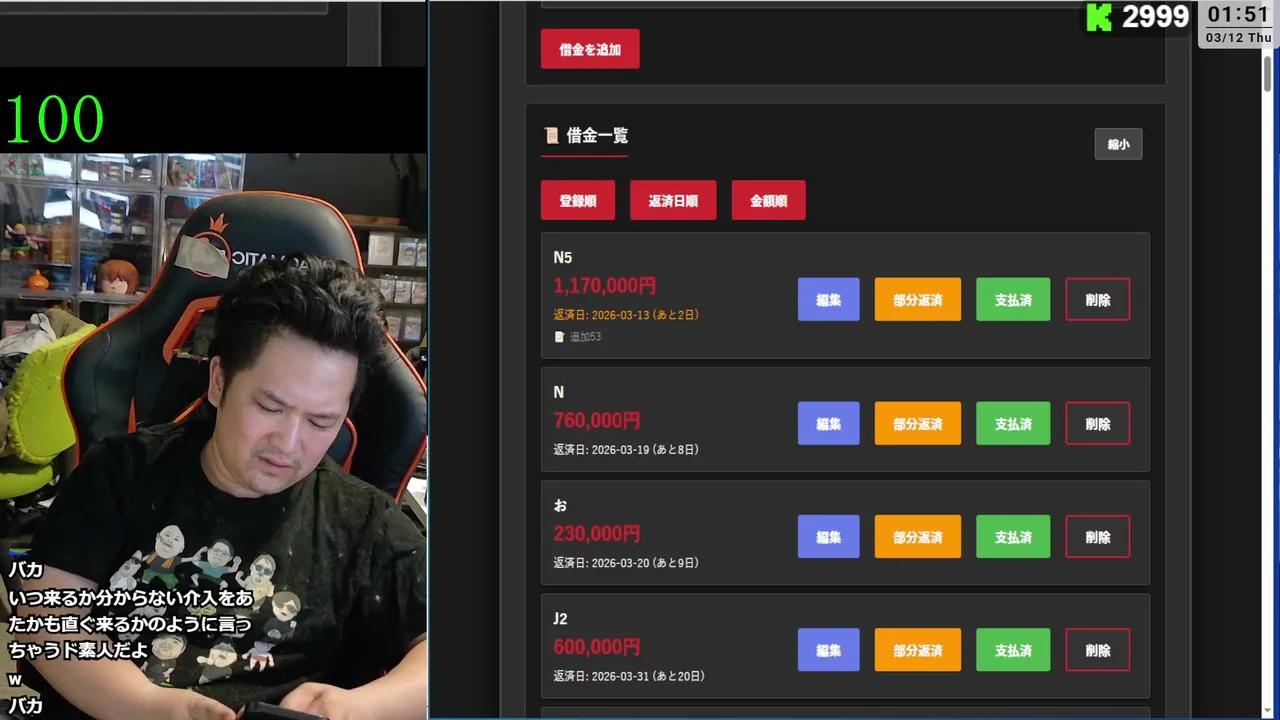Mark J2 entry as 支払済
The height and width of the screenshot is (720, 1280).
coord(1013,650)
